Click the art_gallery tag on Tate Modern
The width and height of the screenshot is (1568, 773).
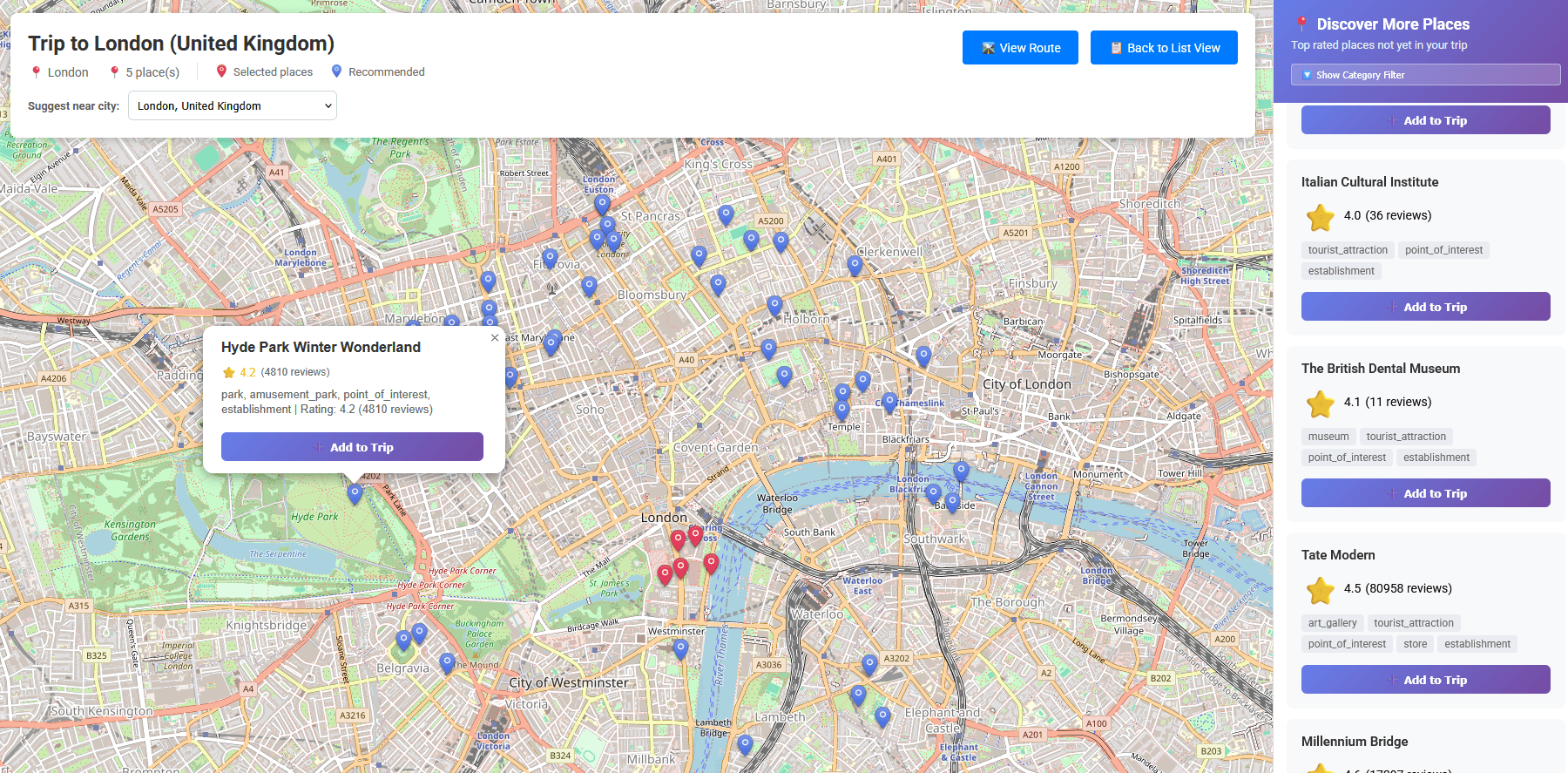coord(1332,623)
